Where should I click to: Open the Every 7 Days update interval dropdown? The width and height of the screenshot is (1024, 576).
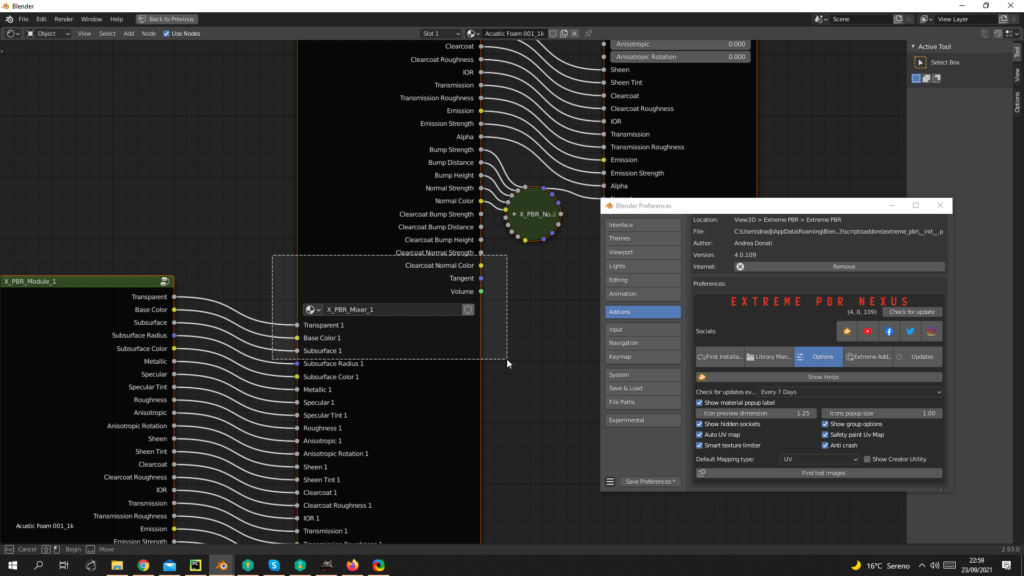point(851,392)
